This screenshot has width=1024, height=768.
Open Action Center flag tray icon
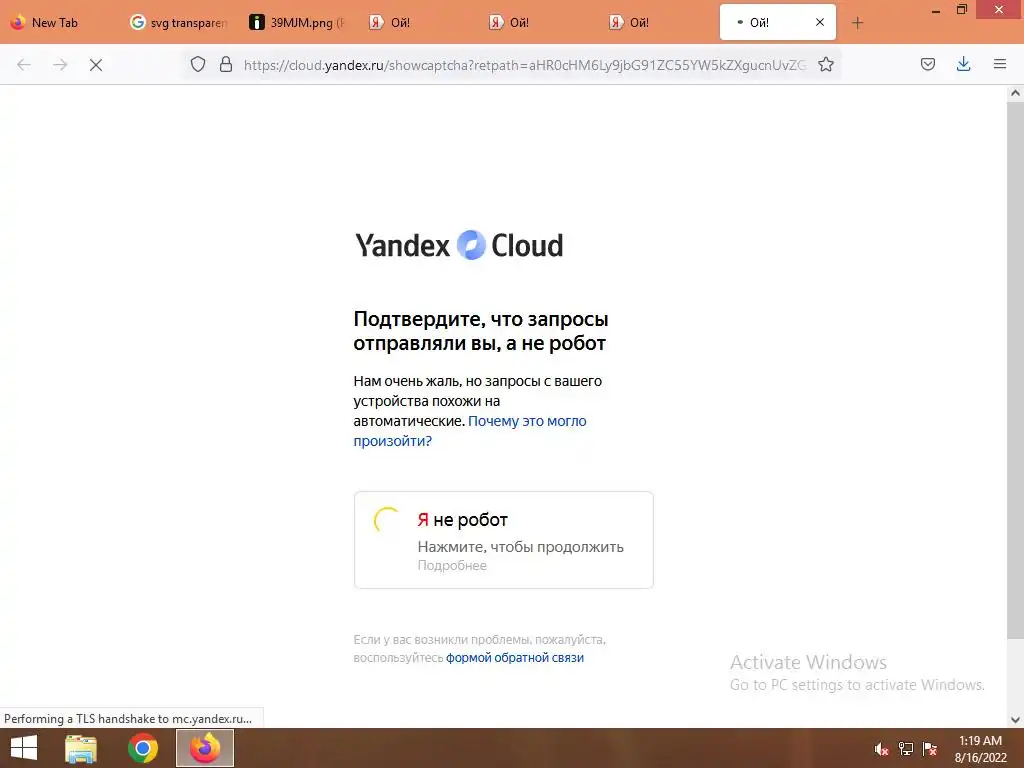929,749
